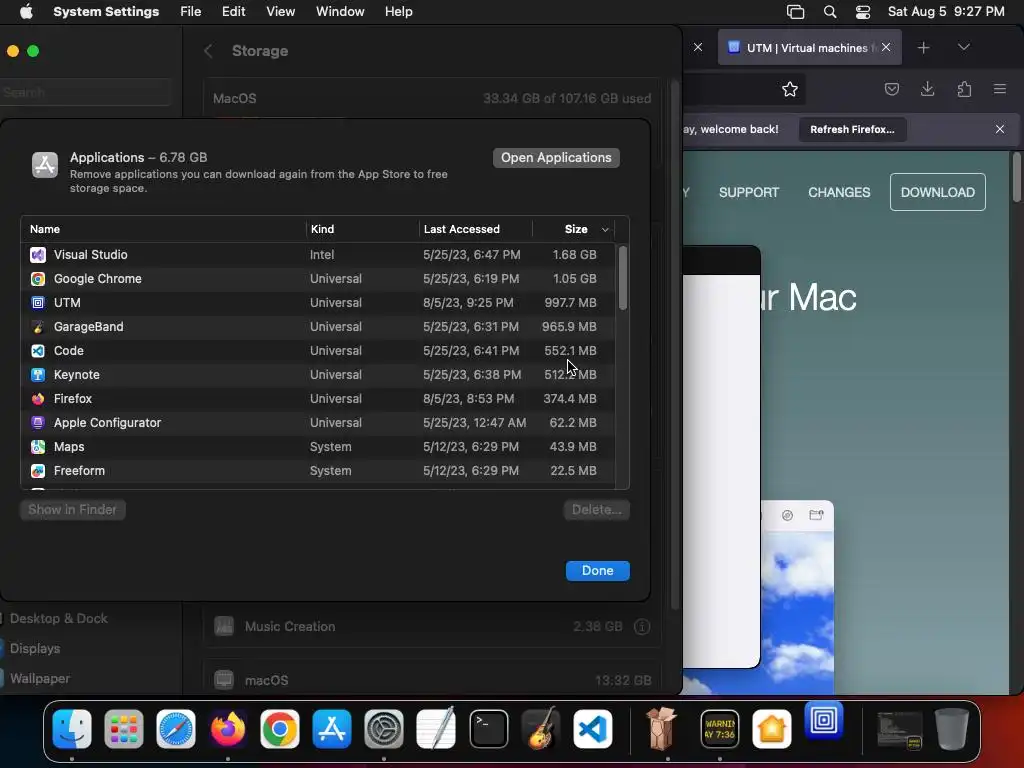The width and height of the screenshot is (1024, 768).
Task: Open Control Center in menu bar
Action: (863, 12)
